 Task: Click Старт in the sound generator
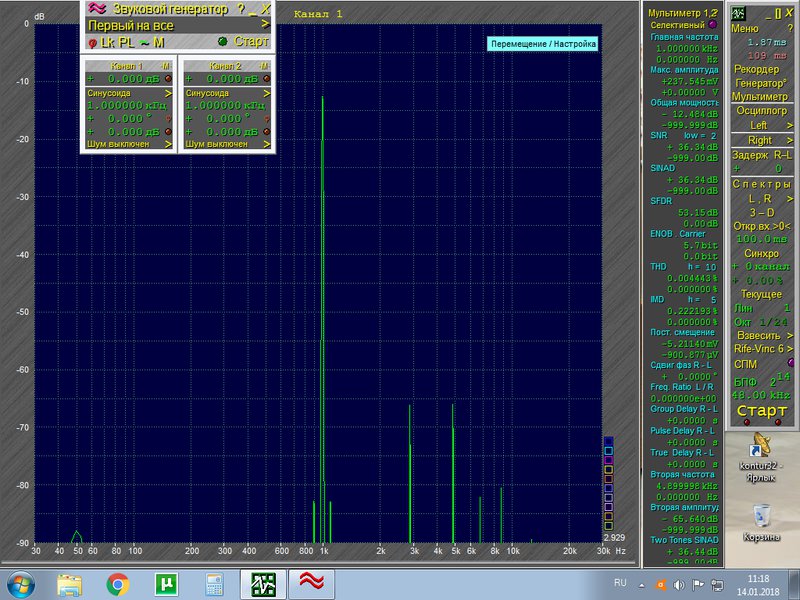pos(251,41)
